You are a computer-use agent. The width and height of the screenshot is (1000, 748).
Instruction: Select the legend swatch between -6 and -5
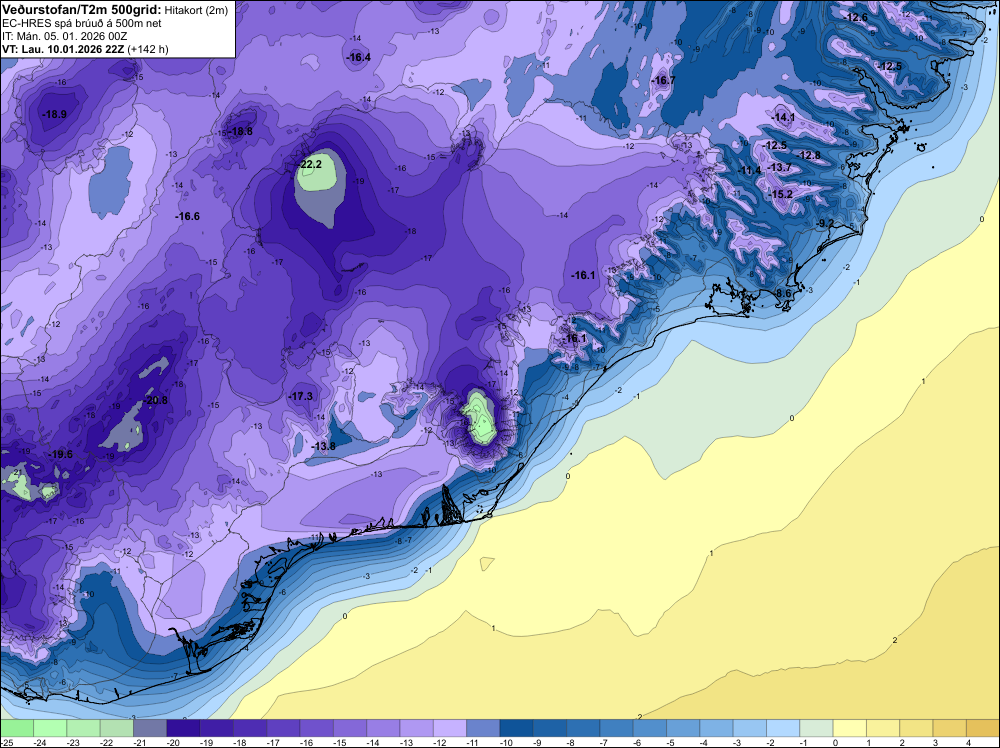(650, 728)
